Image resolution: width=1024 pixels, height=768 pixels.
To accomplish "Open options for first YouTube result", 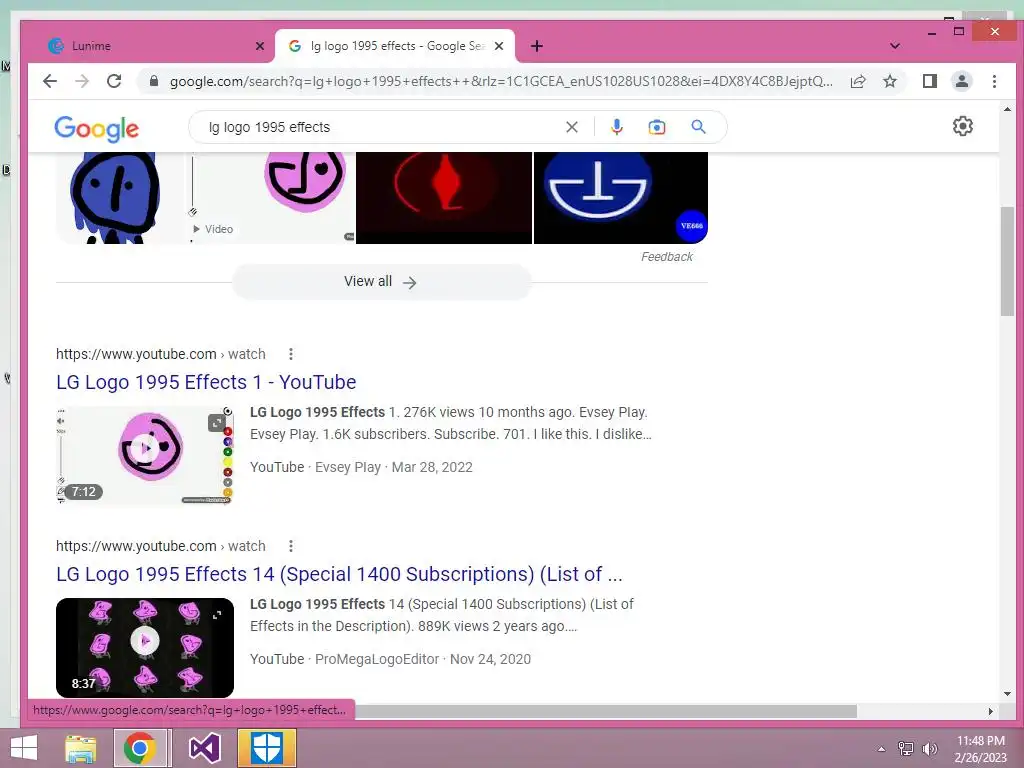I will point(291,354).
